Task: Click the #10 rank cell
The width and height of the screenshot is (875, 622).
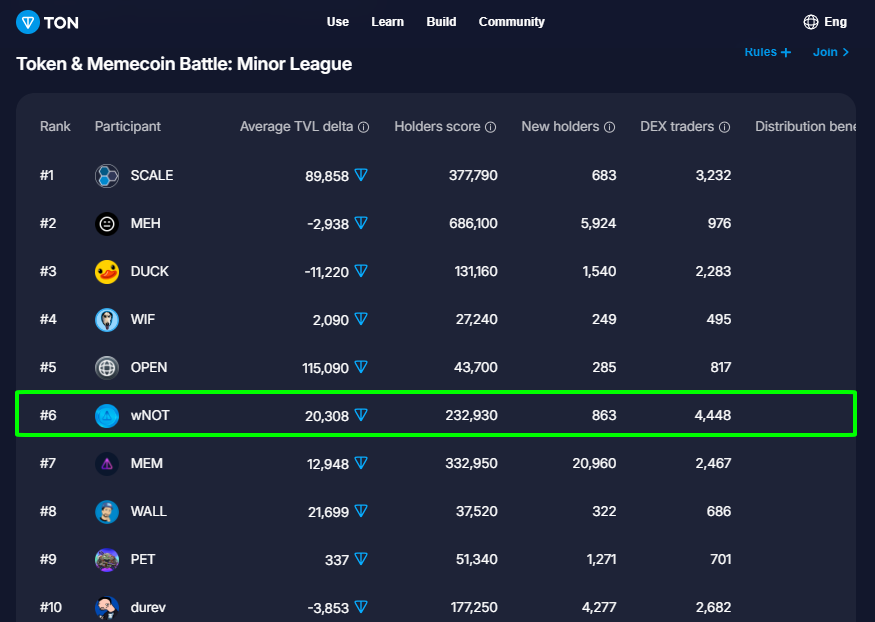Action: (x=51, y=607)
